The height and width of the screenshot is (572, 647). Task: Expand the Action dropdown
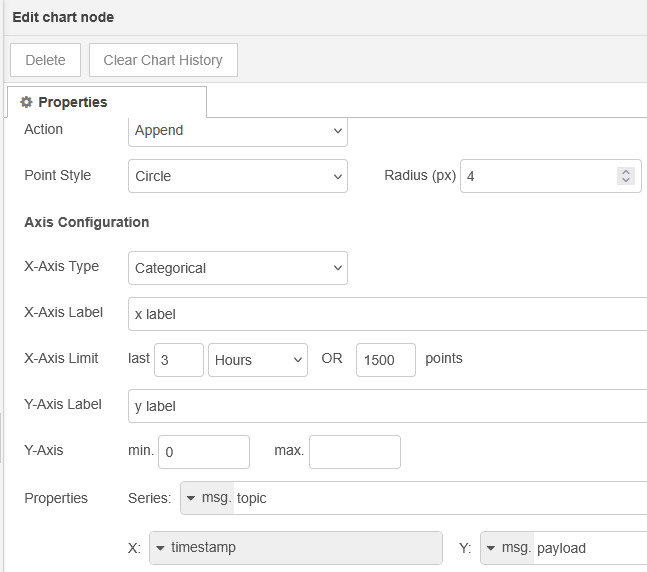click(238, 130)
